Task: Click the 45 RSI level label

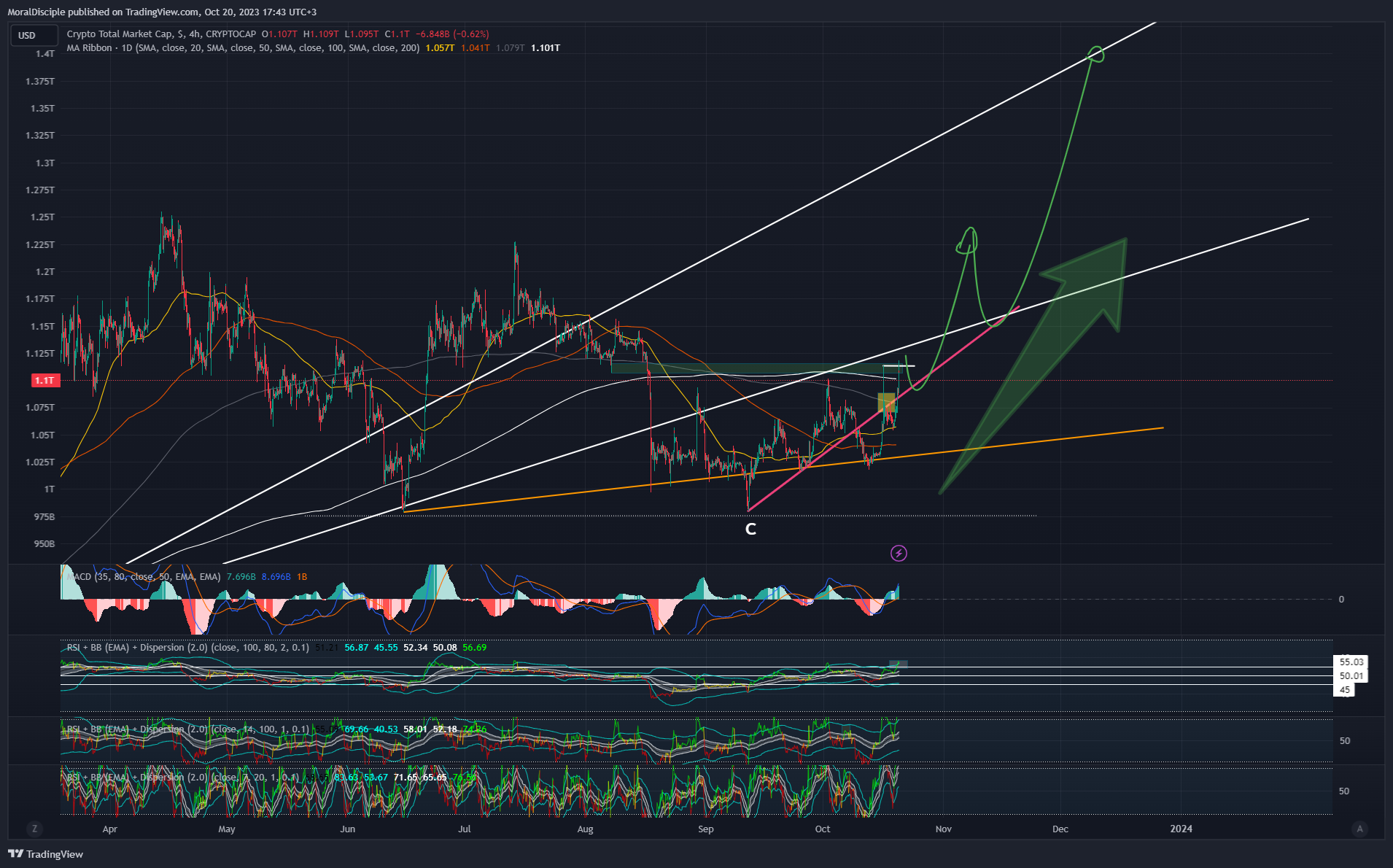Action: (x=1344, y=690)
